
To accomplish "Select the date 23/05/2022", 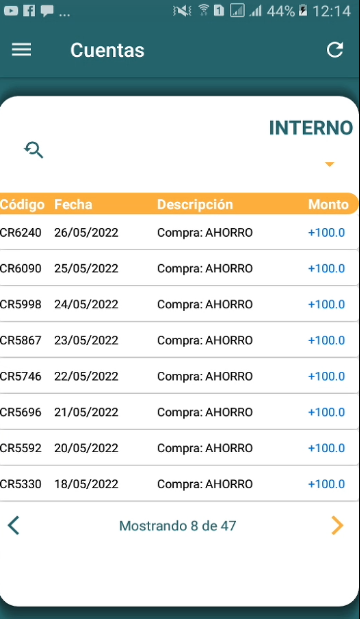I will 86,341.
